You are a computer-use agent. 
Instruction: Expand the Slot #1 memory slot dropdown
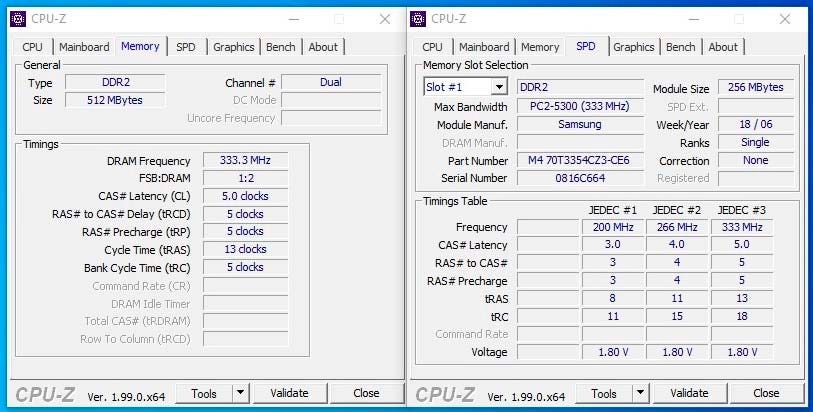[499, 87]
